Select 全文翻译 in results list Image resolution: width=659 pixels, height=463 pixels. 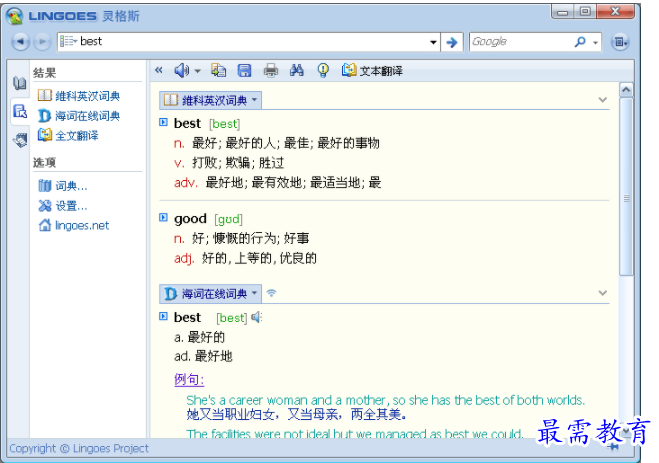point(68,135)
